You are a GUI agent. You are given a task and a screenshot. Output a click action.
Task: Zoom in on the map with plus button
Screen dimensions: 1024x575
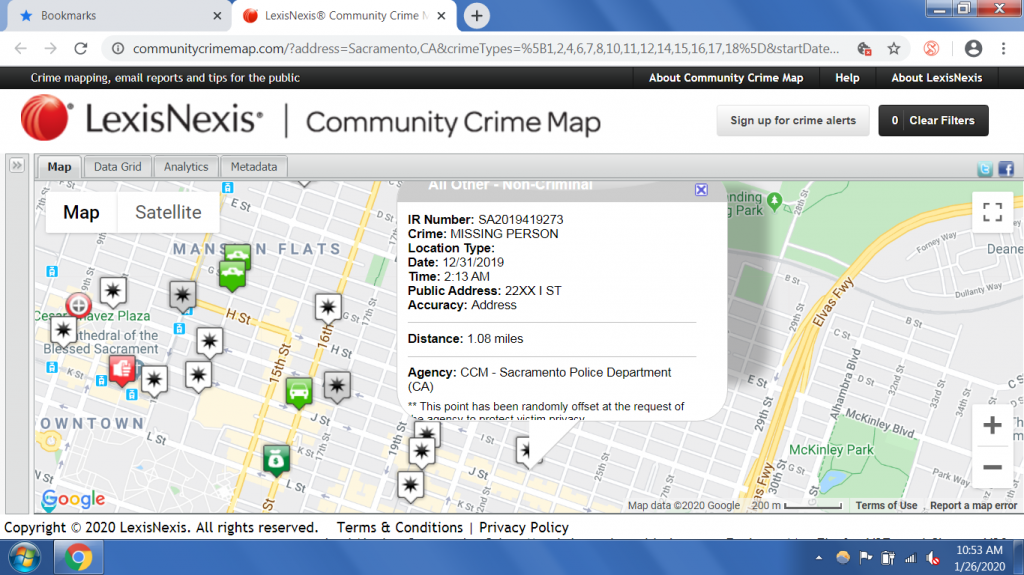tap(992, 426)
